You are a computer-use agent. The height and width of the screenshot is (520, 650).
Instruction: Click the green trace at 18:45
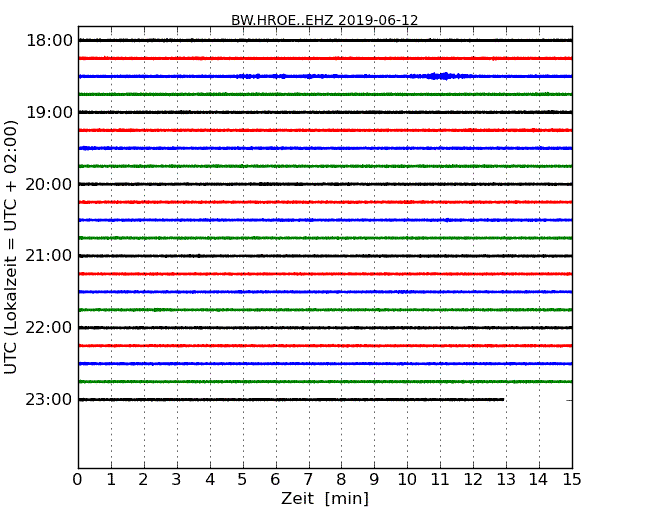325,94
